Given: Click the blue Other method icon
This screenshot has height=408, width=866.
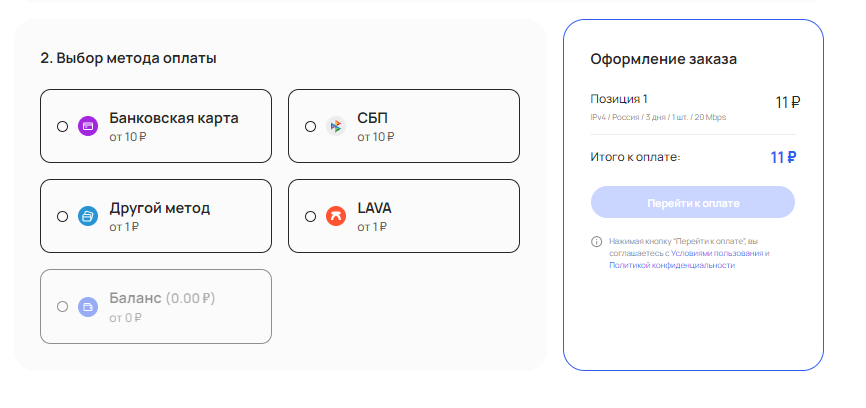Looking at the screenshot, I should 87,216.
